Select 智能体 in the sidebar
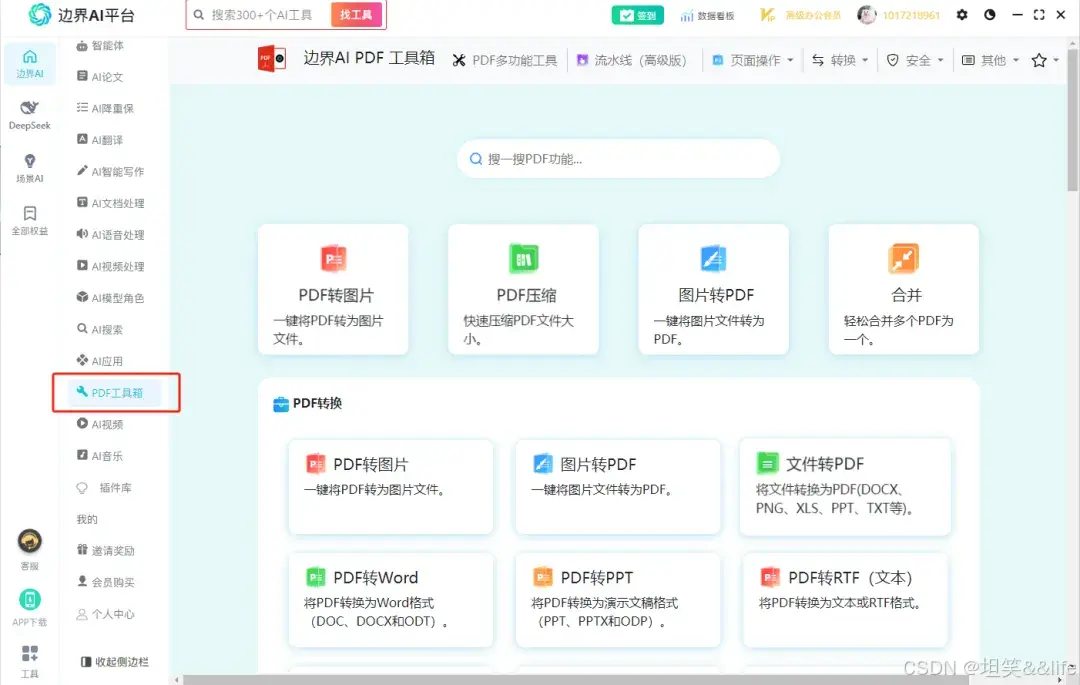The image size is (1080, 685). (x=101, y=45)
